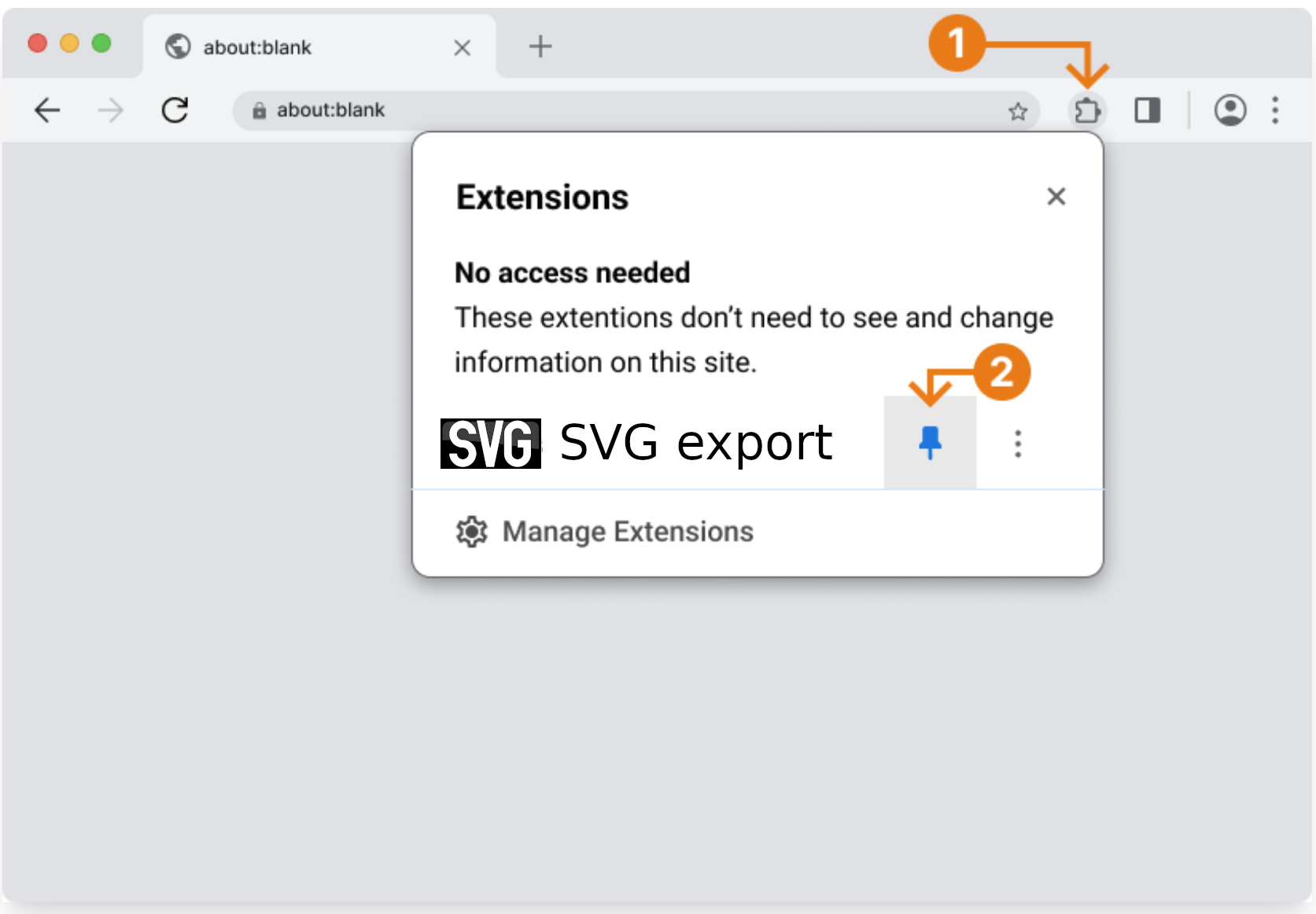This screenshot has height=914, width=1316.
Task: Open a new tab
Action: click(540, 46)
